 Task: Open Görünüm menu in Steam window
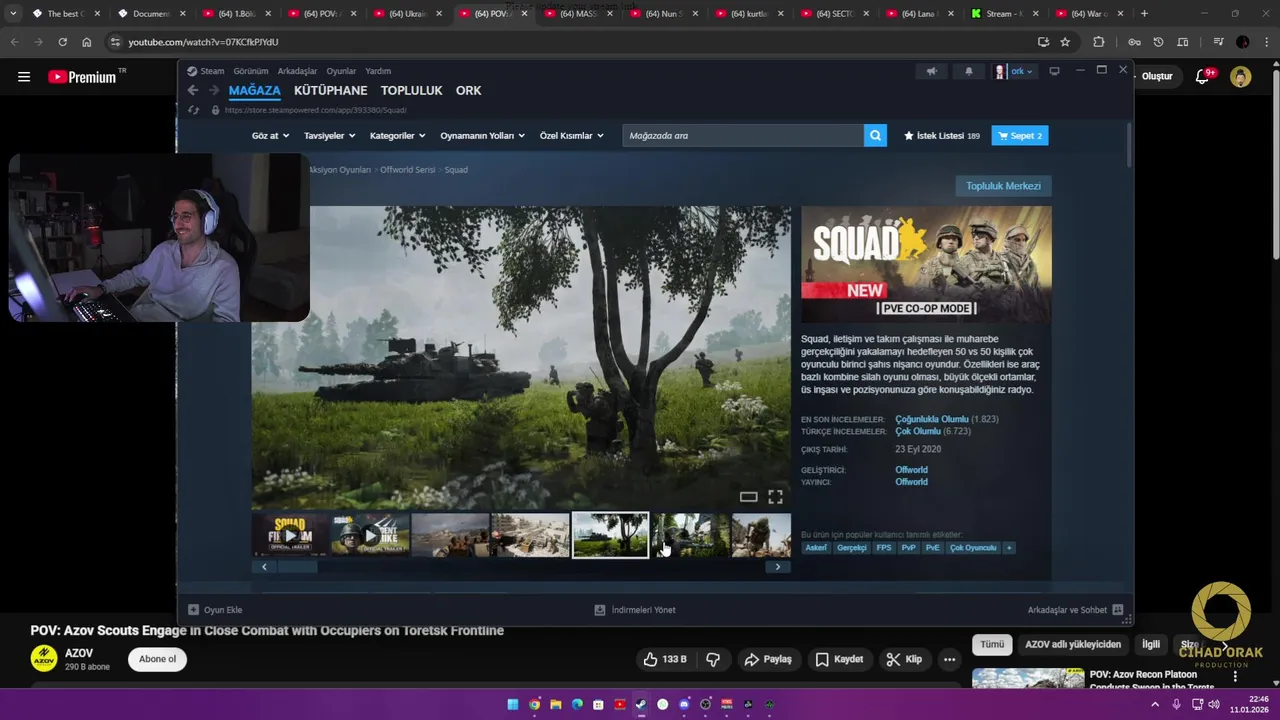point(251,71)
